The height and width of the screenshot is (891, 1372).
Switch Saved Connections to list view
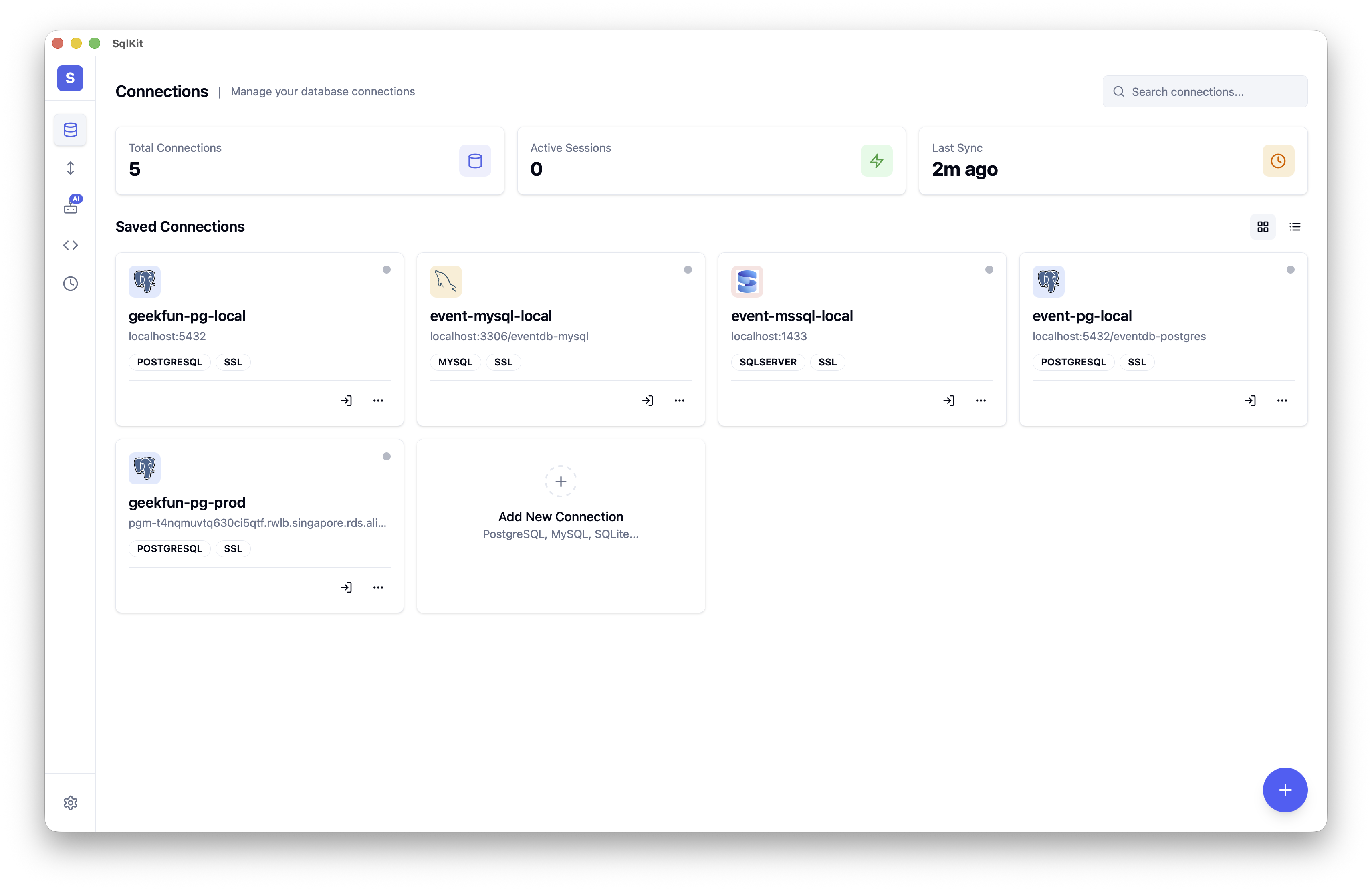[1295, 226]
